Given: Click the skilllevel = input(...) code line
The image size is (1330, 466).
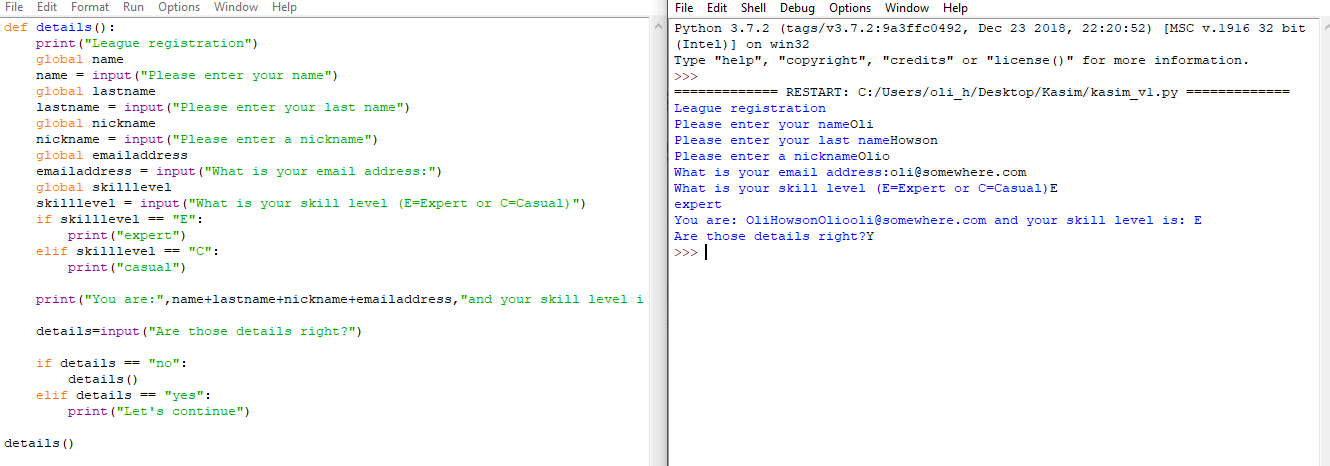Looking at the screenshot, I should click(x=311, y=204).
